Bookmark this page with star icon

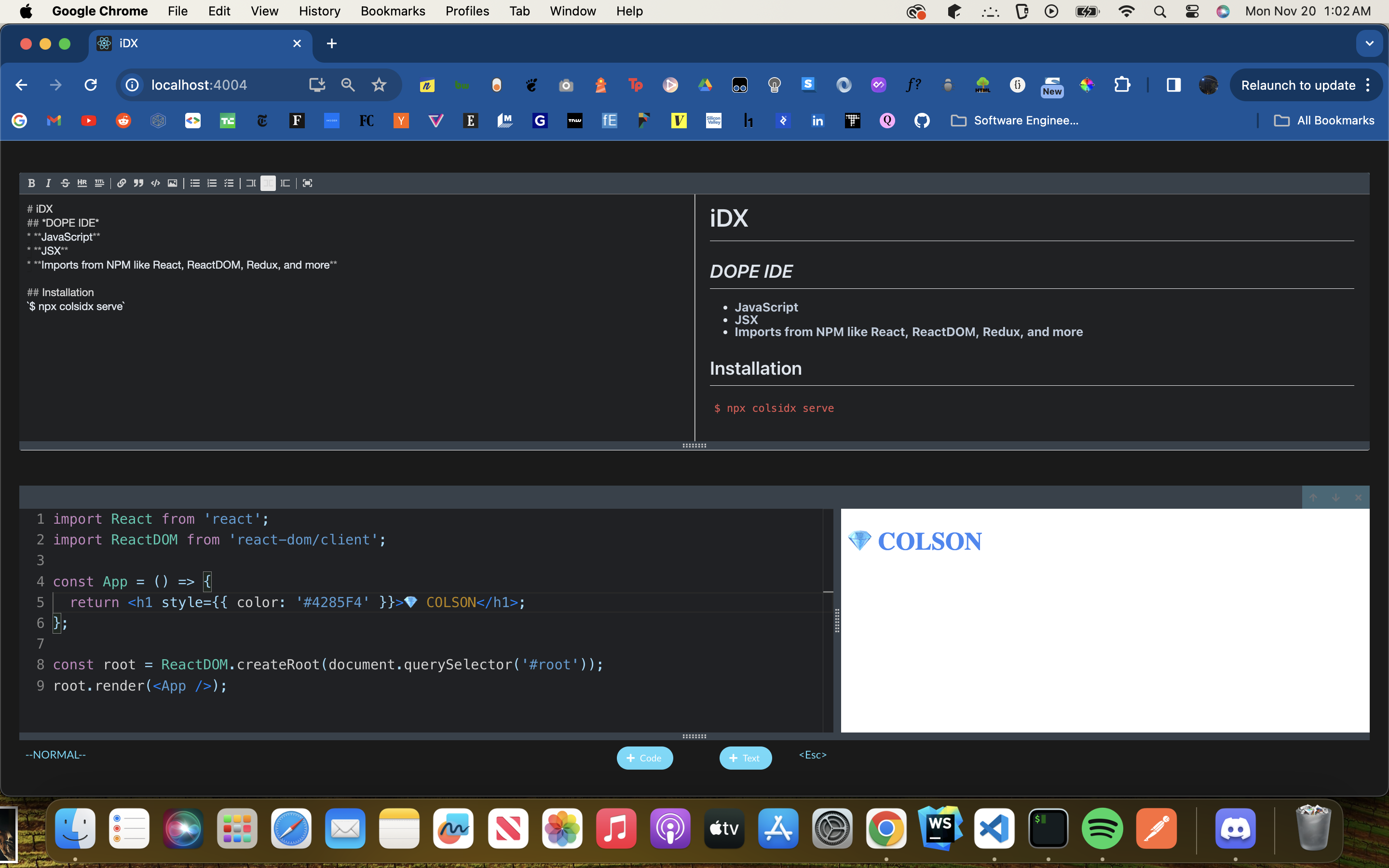tap(379, 85)
